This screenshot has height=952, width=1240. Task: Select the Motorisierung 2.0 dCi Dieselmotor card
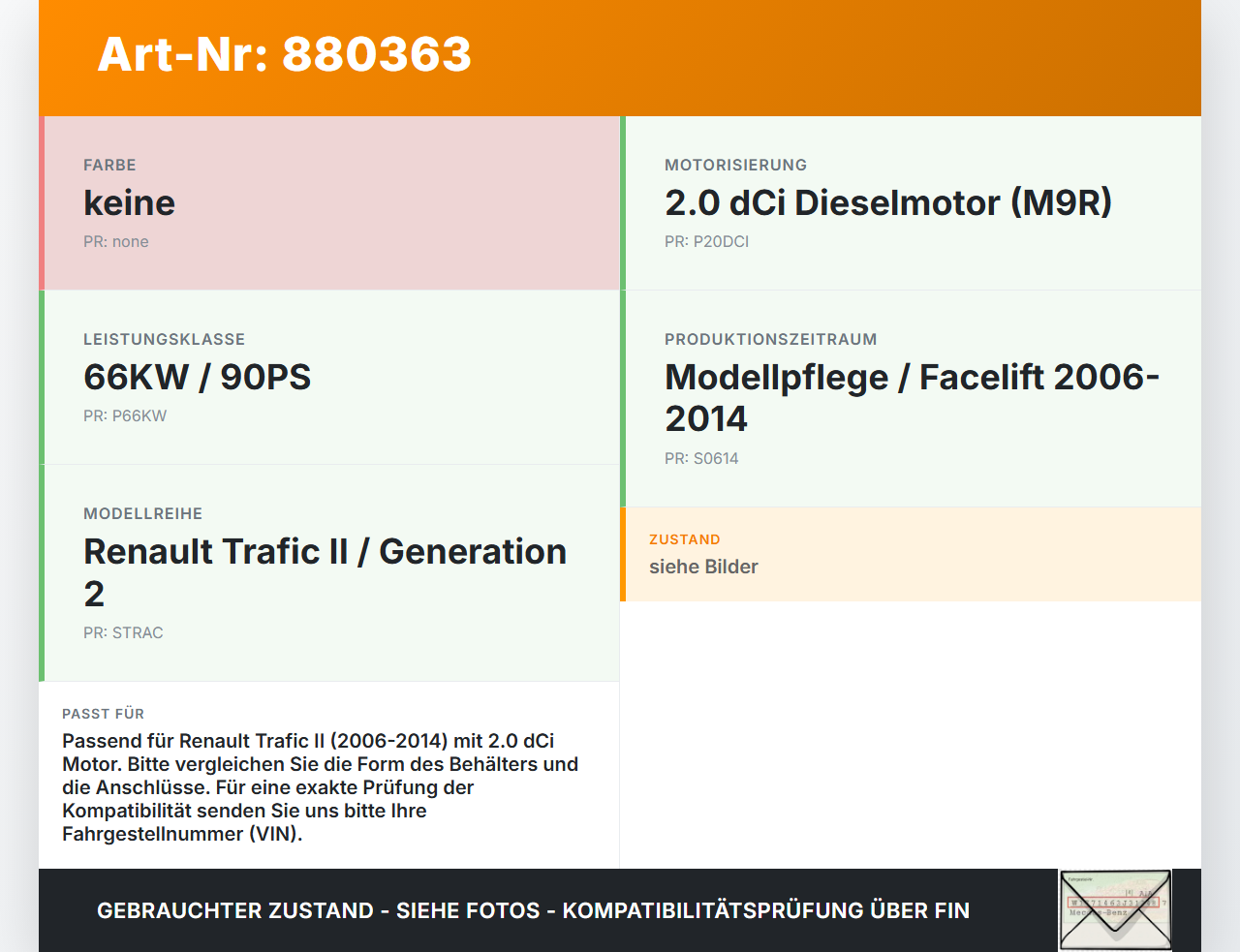[x=911, y=203]
